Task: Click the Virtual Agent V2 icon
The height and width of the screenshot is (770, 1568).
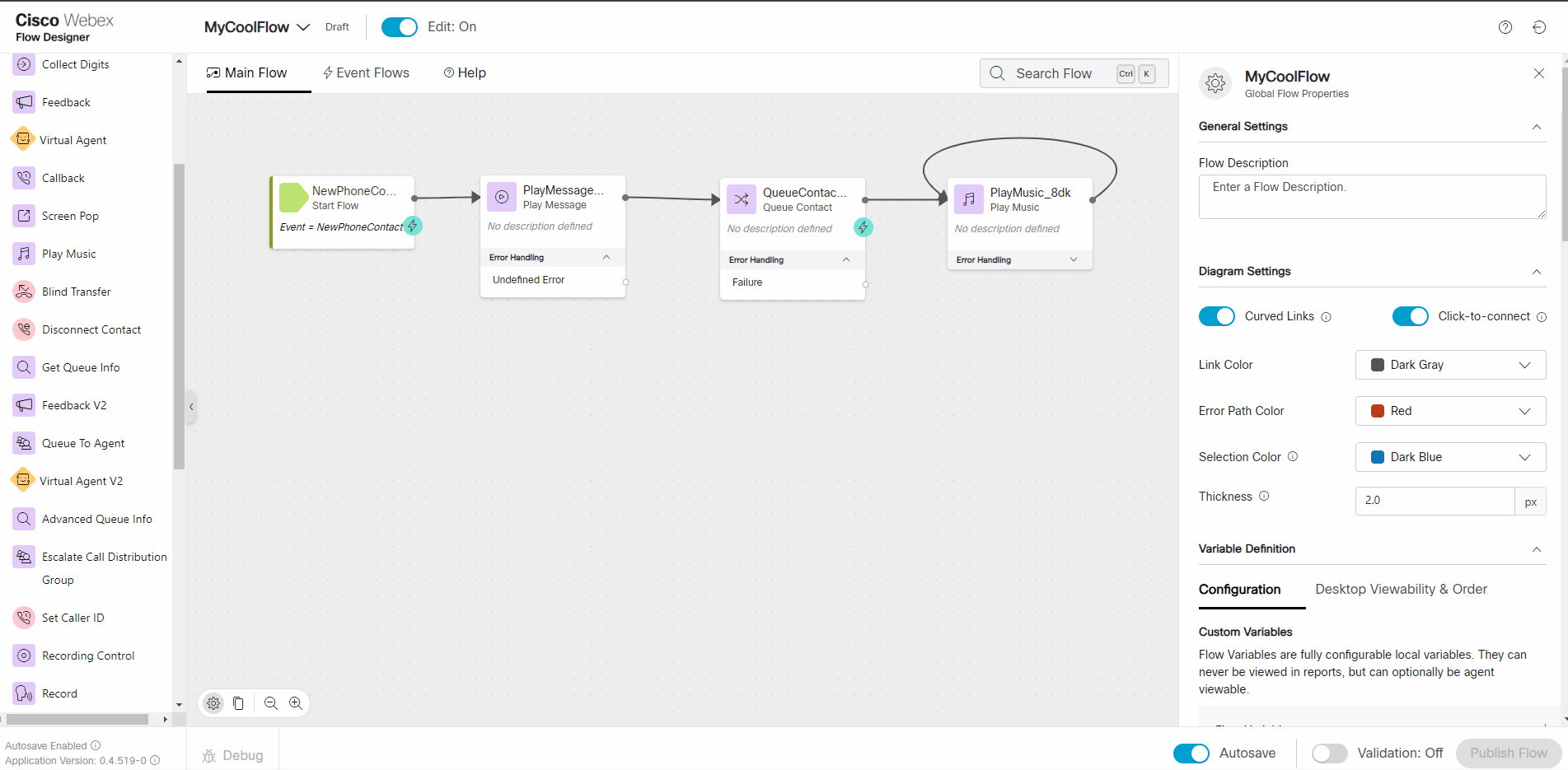Action: pos(23,480)
